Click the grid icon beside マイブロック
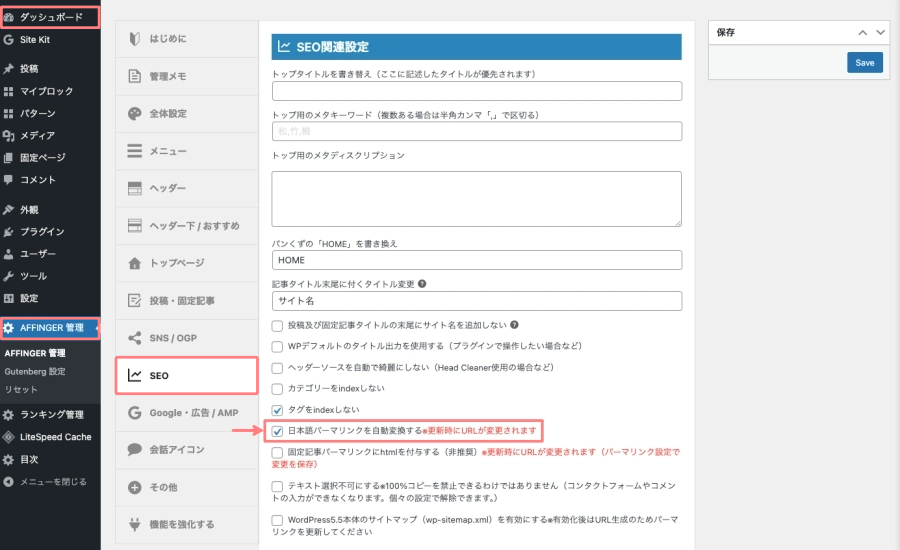 9,91
